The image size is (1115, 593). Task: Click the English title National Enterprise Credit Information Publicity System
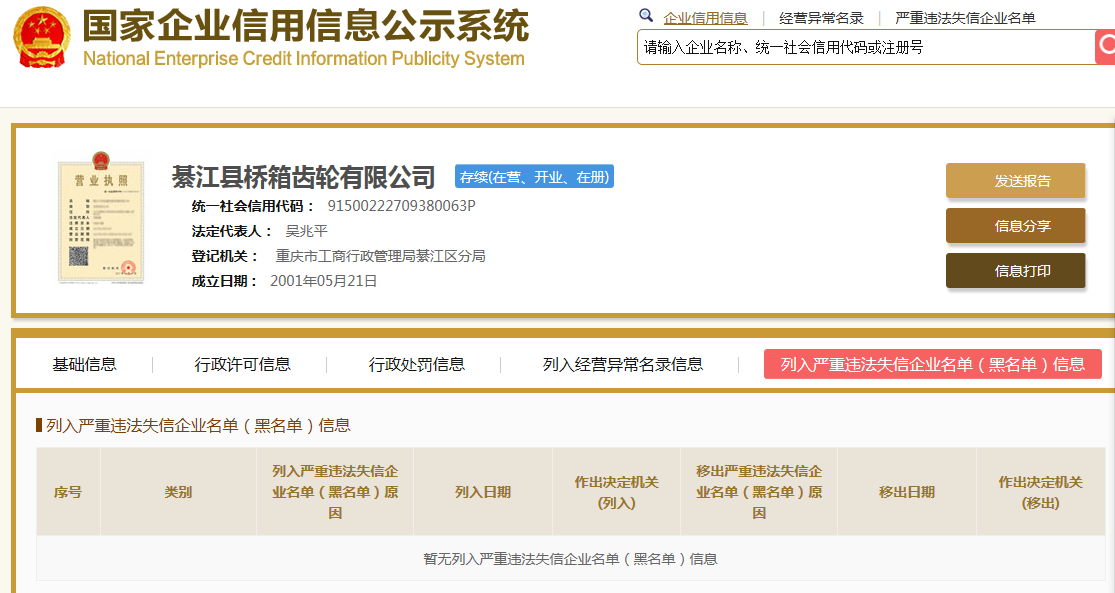(304, 58)
